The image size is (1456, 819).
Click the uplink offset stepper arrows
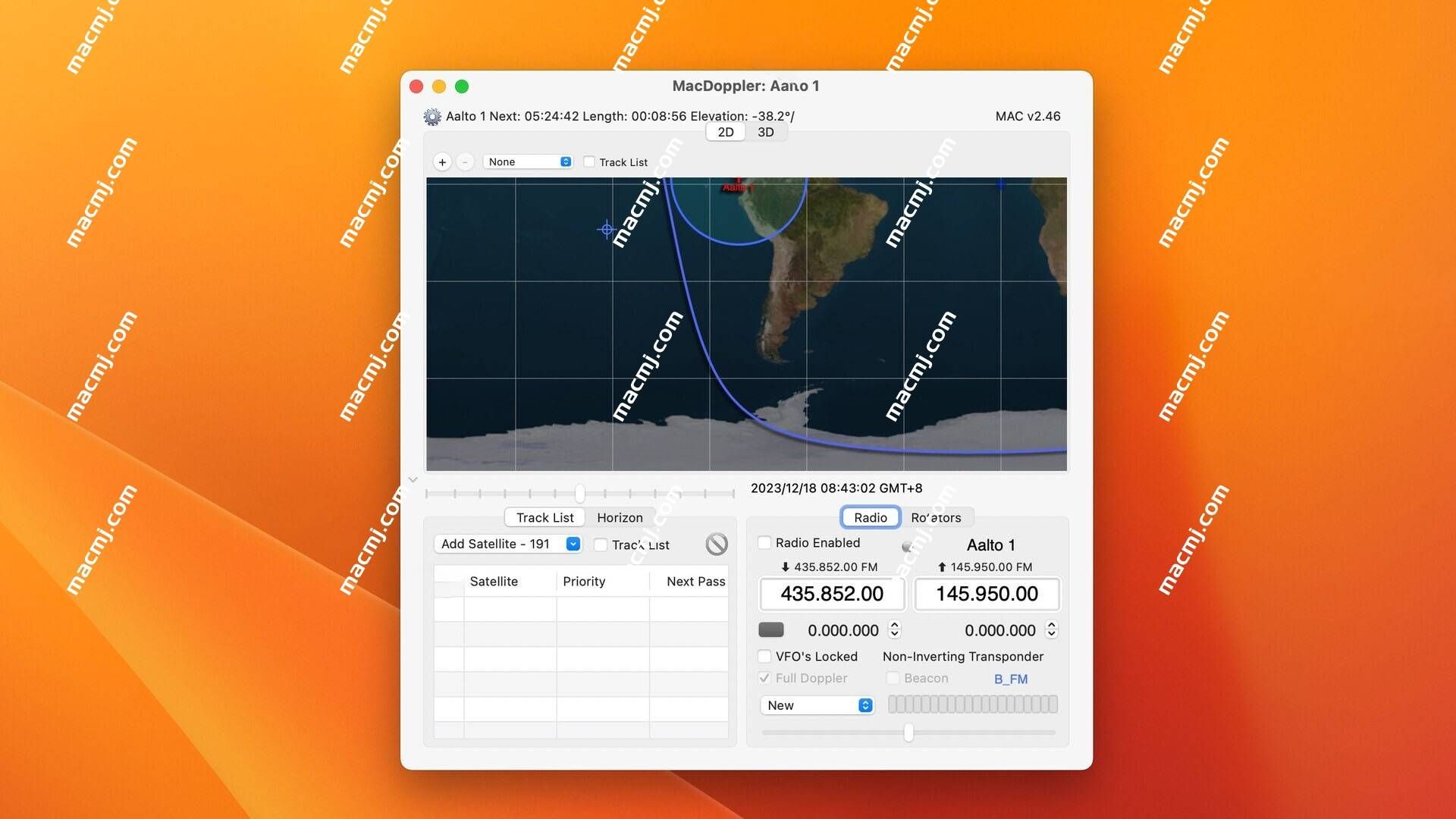(x=1051, y=629)
